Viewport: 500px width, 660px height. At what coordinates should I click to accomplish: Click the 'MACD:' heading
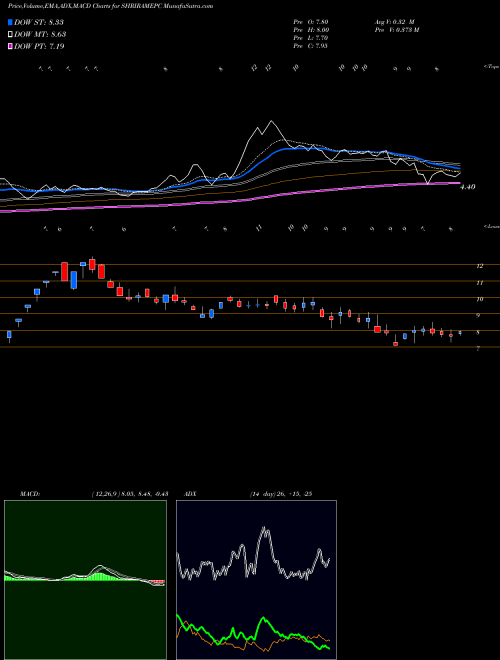click(29, 494)
